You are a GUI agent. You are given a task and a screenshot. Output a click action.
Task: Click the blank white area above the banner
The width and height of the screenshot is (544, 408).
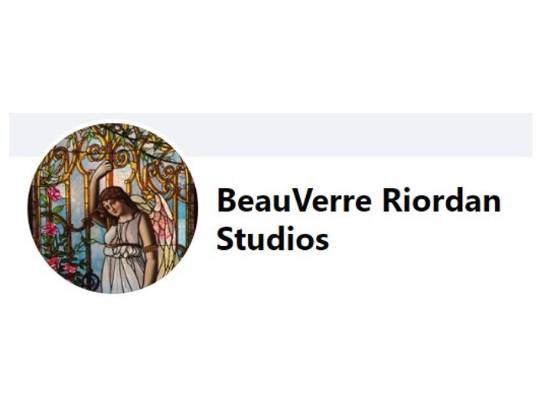271,56
